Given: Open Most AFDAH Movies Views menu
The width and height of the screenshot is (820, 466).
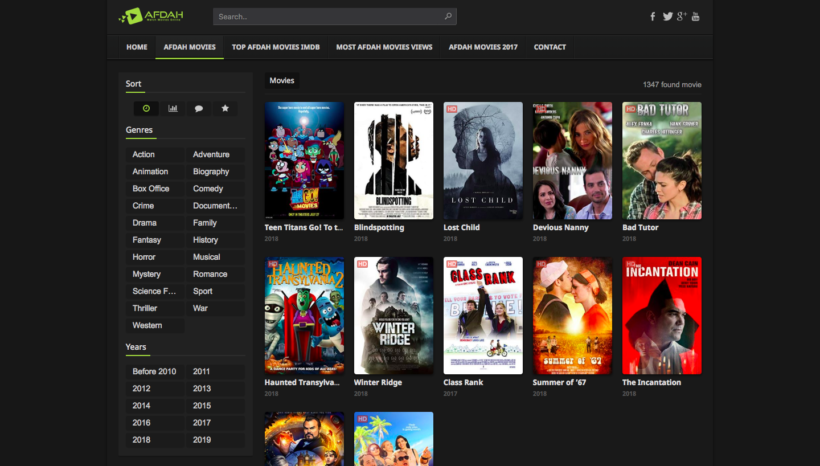Looking at the screenshot, I should tap(384, 47).
